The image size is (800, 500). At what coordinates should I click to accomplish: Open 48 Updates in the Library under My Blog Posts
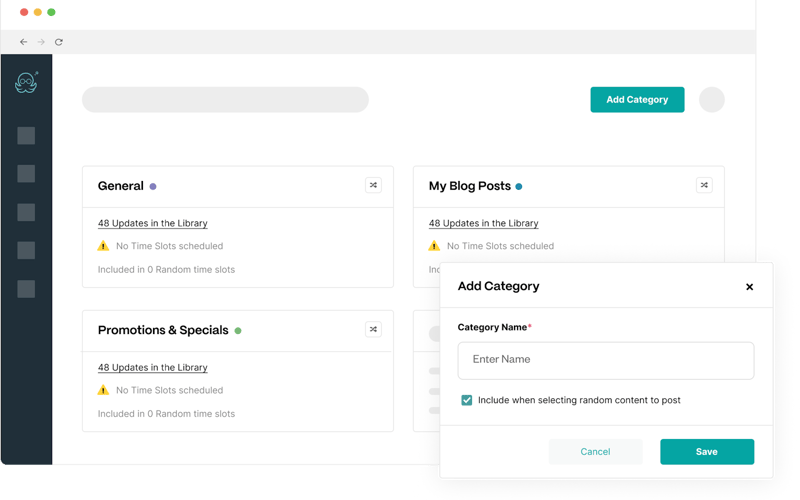pos(483,223)
